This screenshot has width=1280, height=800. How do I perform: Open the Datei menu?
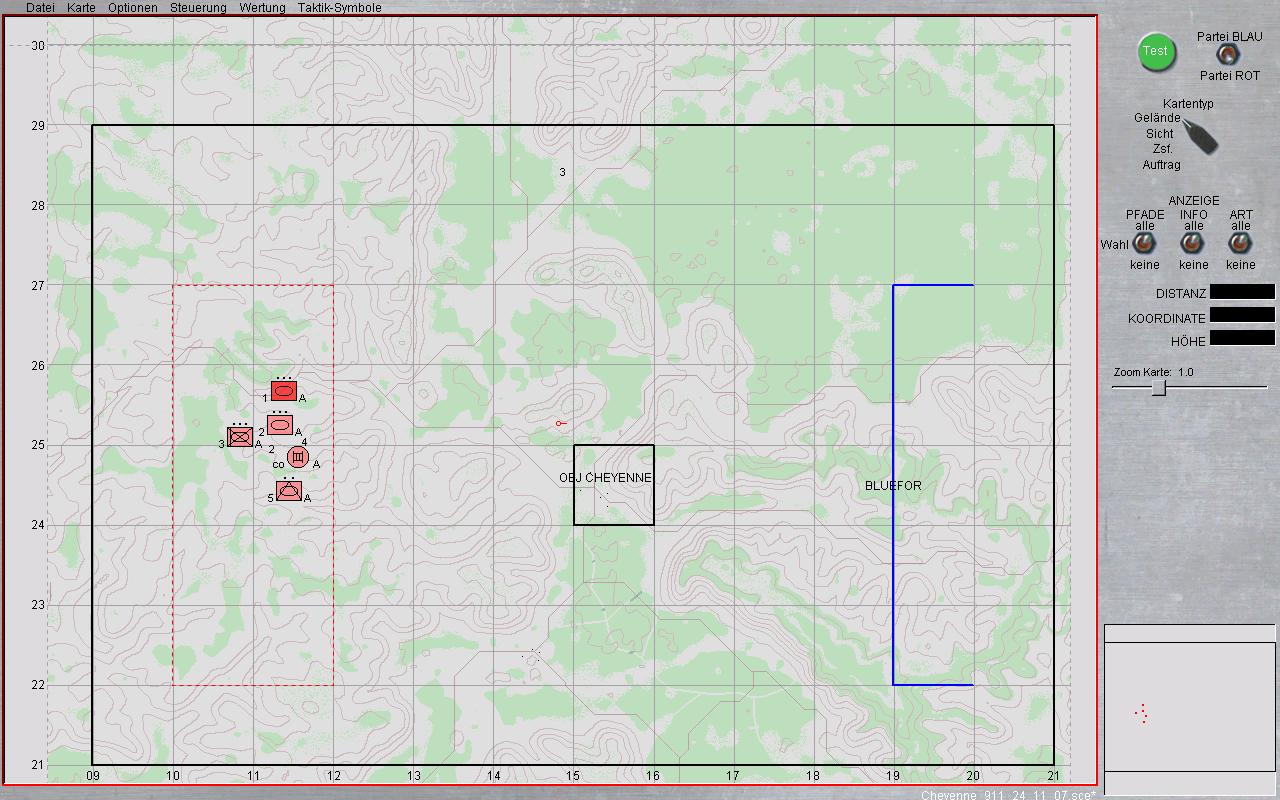coord(40,8)
